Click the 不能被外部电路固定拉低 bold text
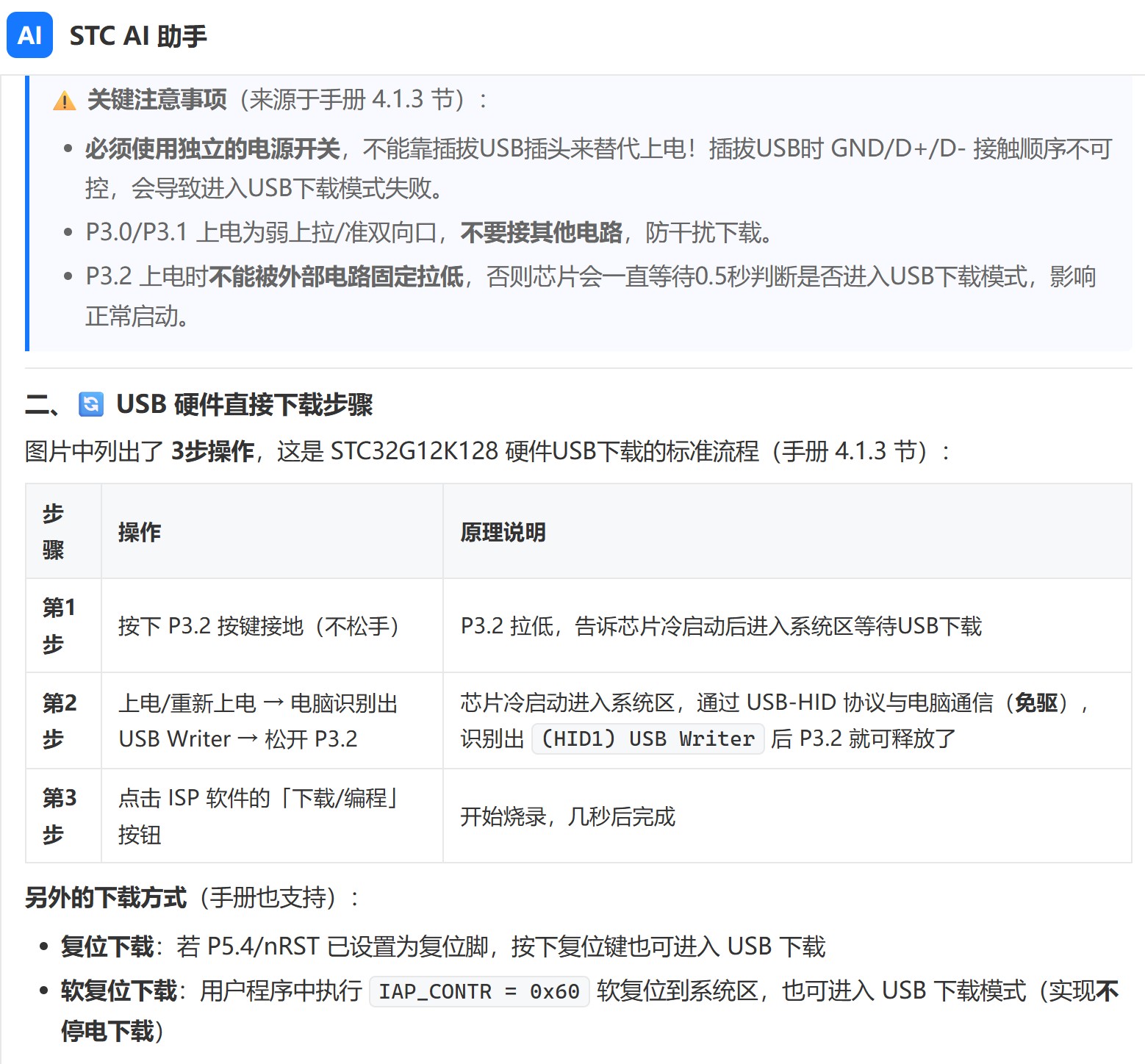 pos(337,277)
